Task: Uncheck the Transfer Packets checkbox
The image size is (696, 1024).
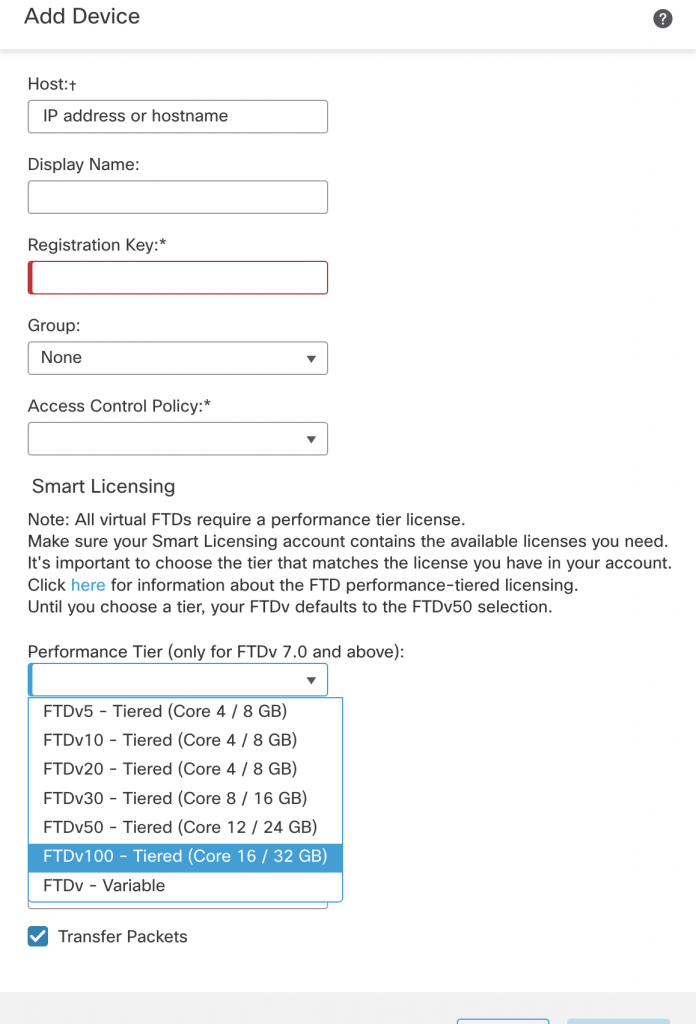Action: click(38, 937)
